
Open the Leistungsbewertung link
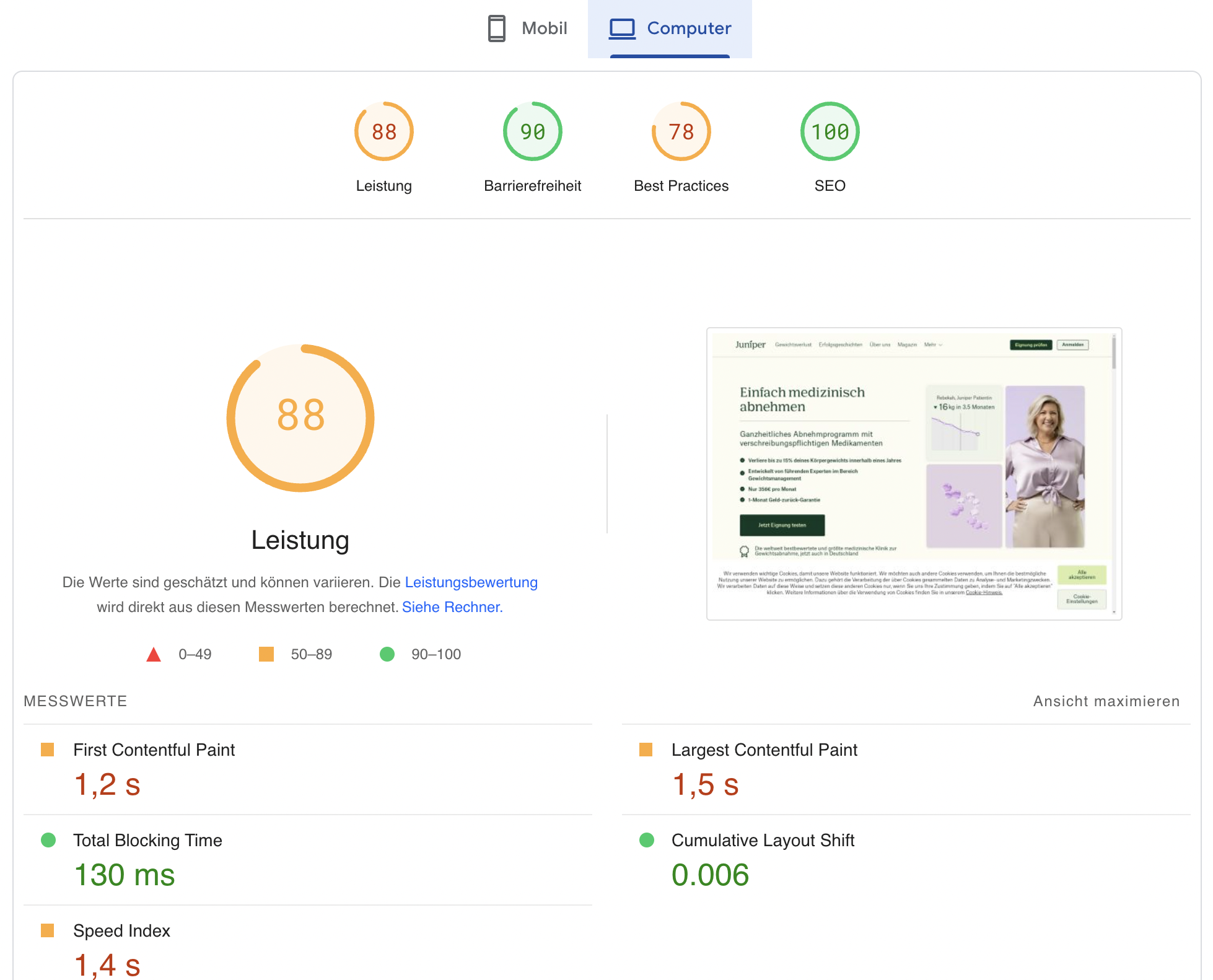coord(471,582)
